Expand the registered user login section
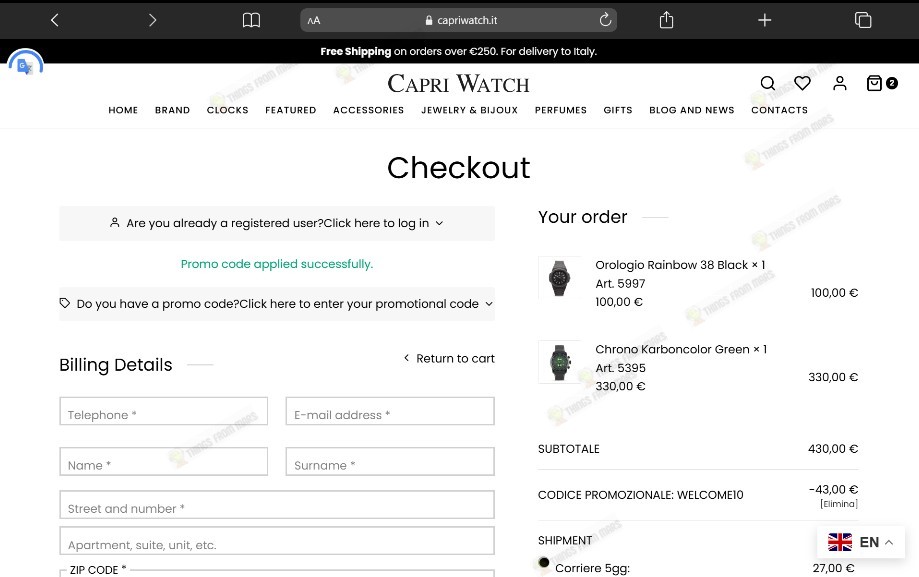Screen dimensions: 919x577 (x=277, y=223)
